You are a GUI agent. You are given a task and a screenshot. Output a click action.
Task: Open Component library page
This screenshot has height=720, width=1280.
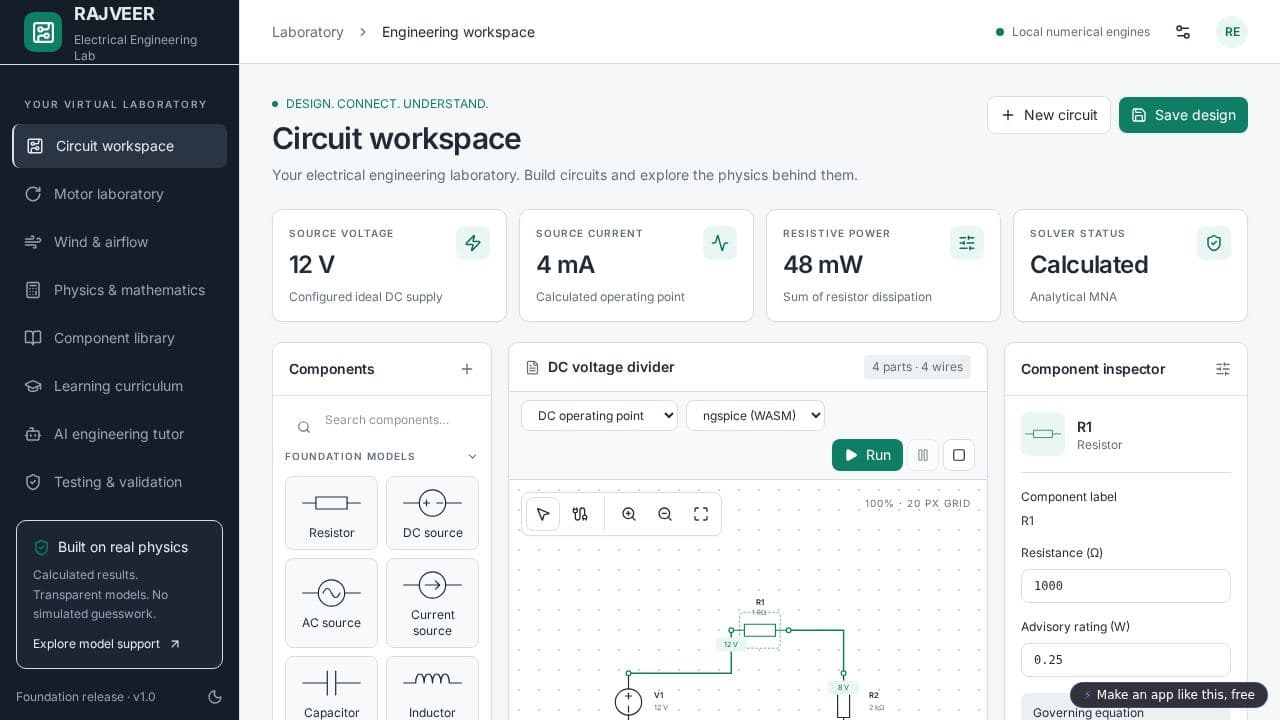pyautogui.click(x=120, y=338)
